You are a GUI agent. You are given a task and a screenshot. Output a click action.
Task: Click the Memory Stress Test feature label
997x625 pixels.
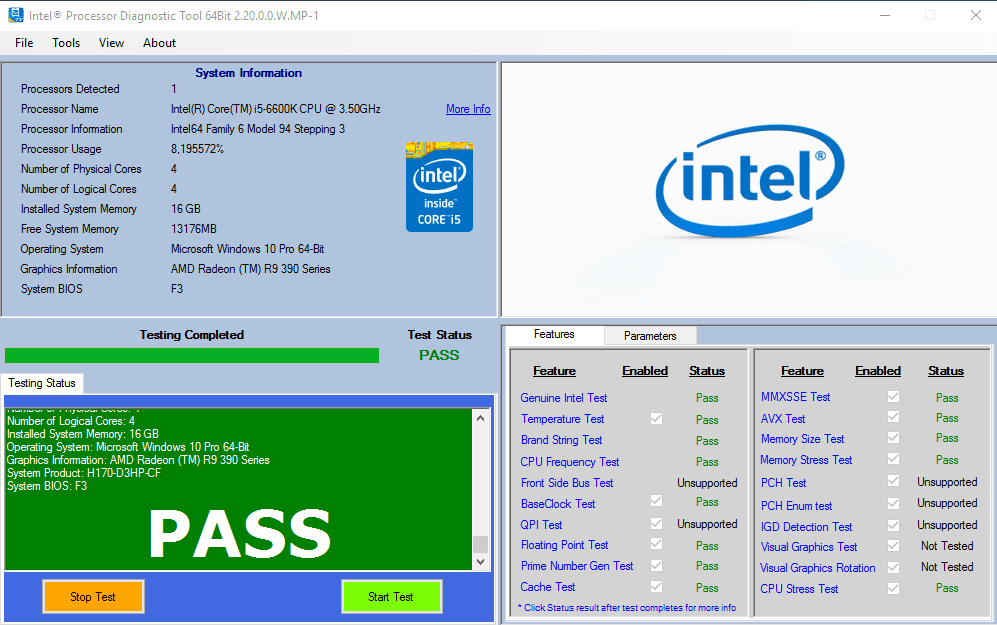[806, 460]
